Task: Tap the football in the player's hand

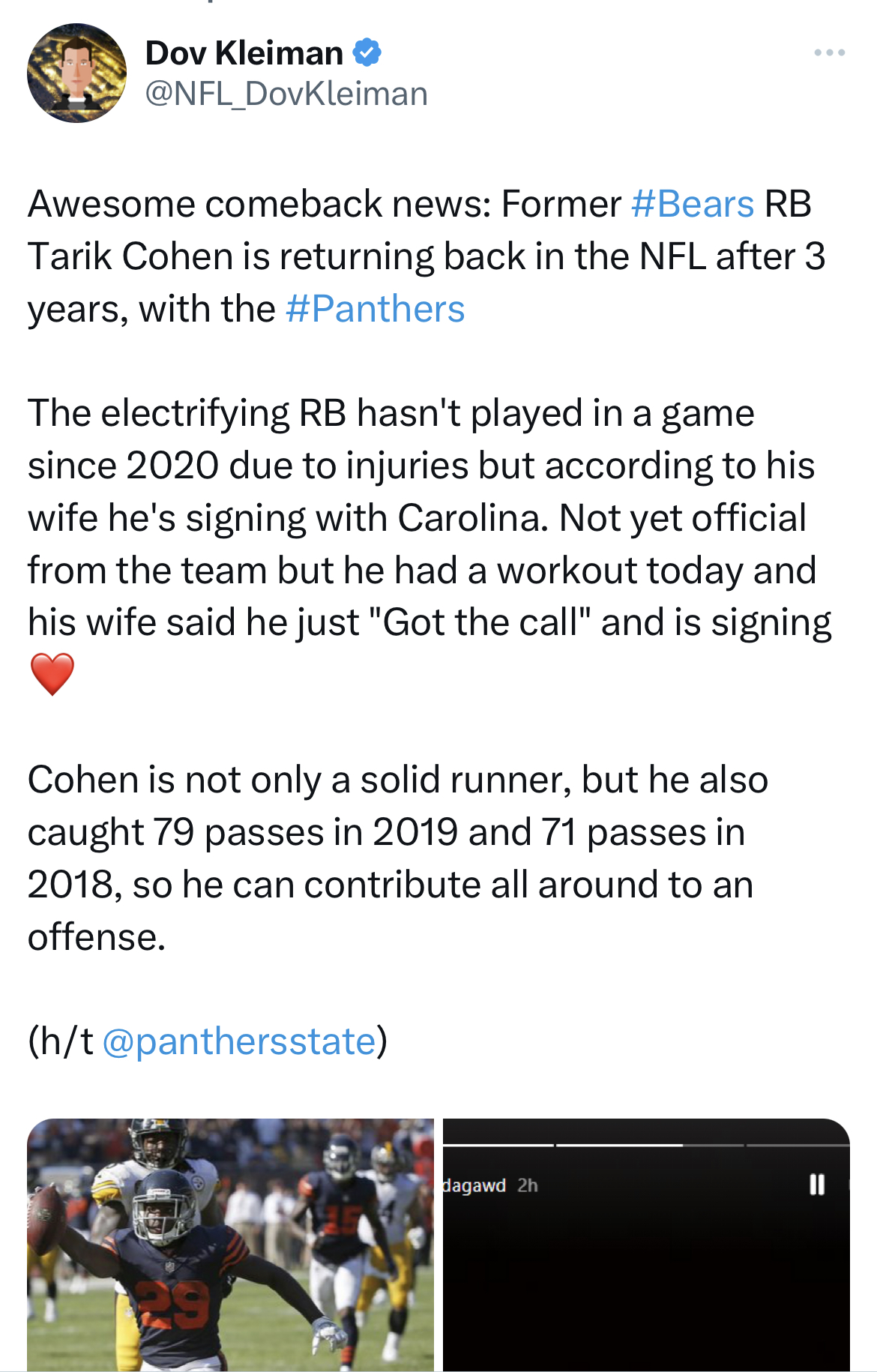Action: tap(44, 1218)
